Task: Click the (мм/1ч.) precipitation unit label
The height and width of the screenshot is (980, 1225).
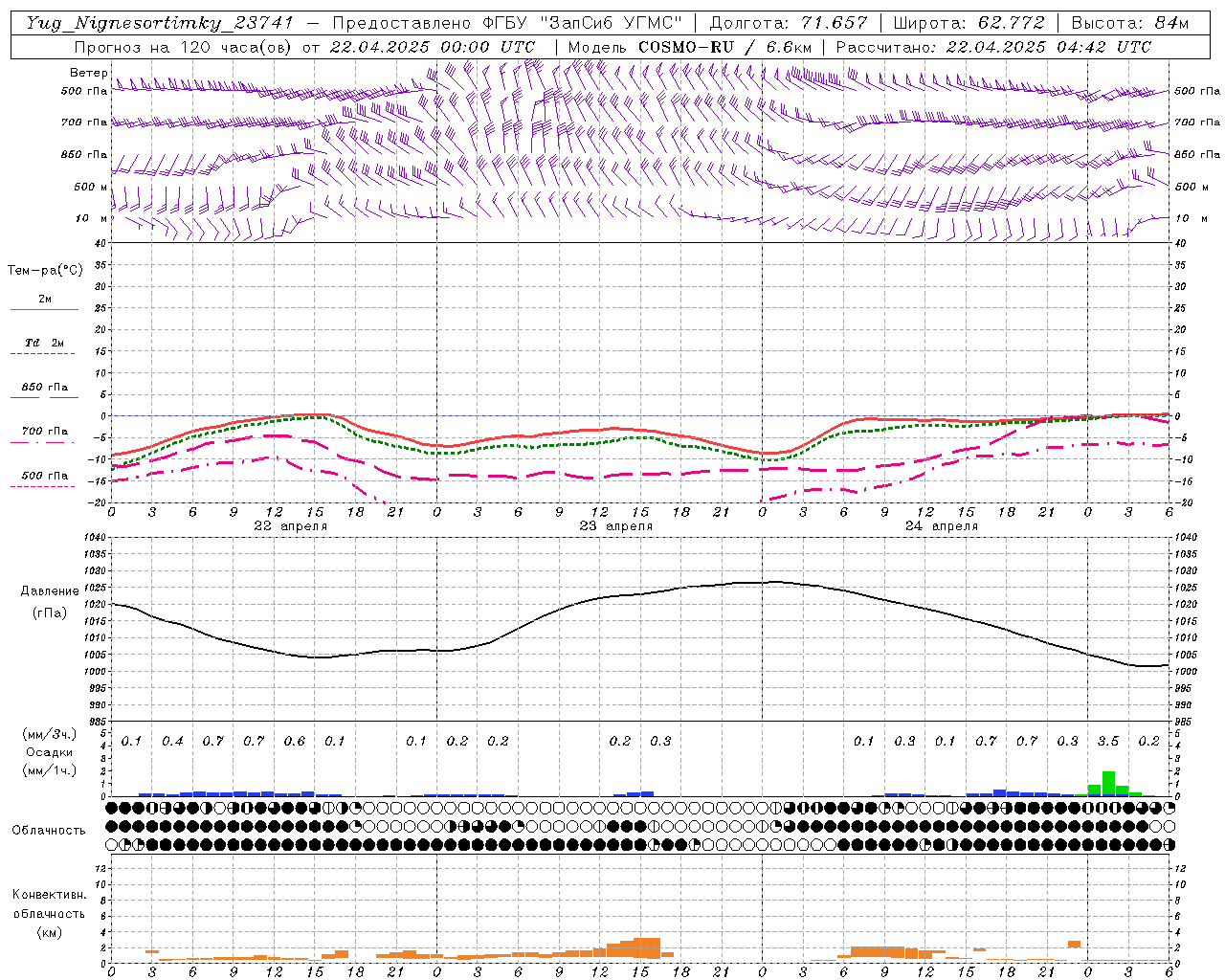Action: pos(49,770)
